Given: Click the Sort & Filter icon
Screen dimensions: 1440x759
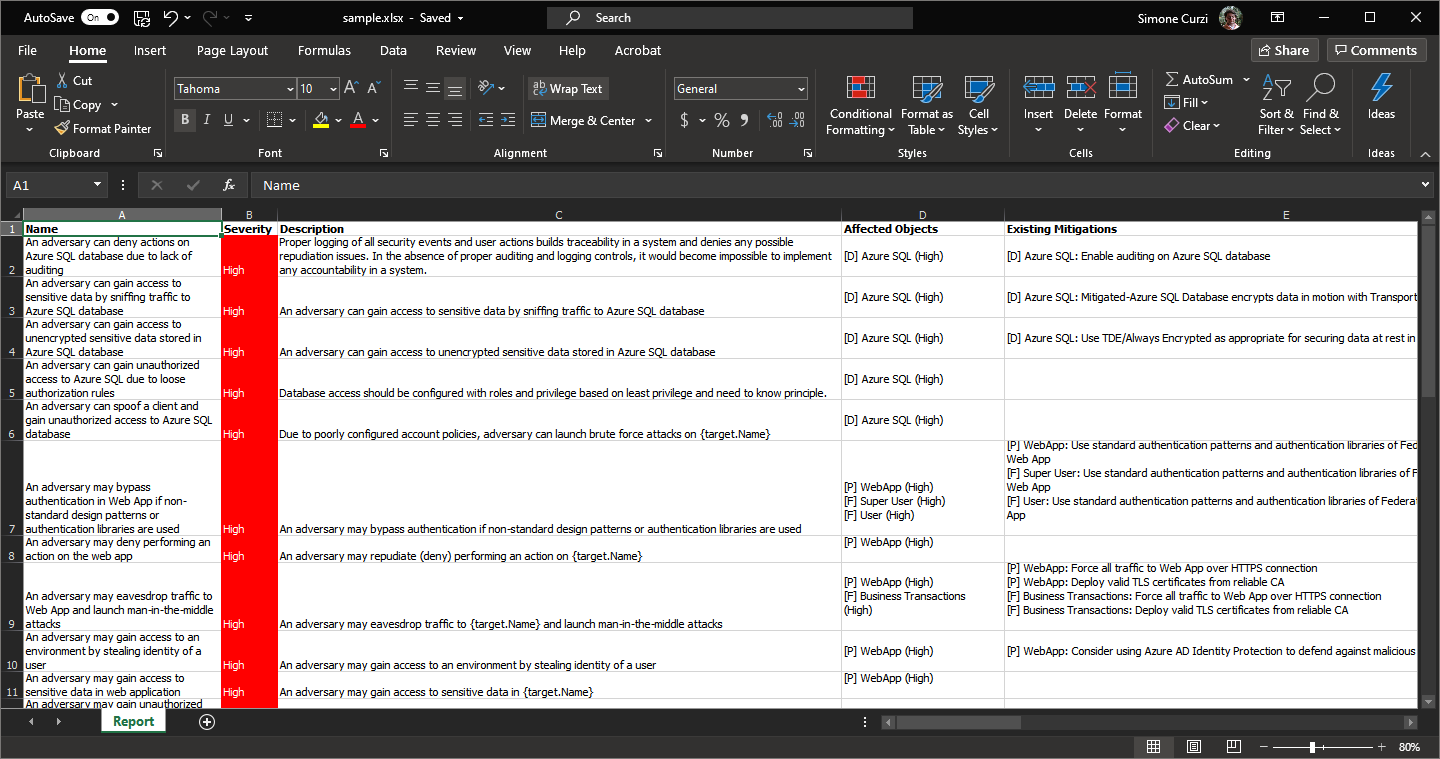Looking at the screenshot, I should click(1276, 106).
